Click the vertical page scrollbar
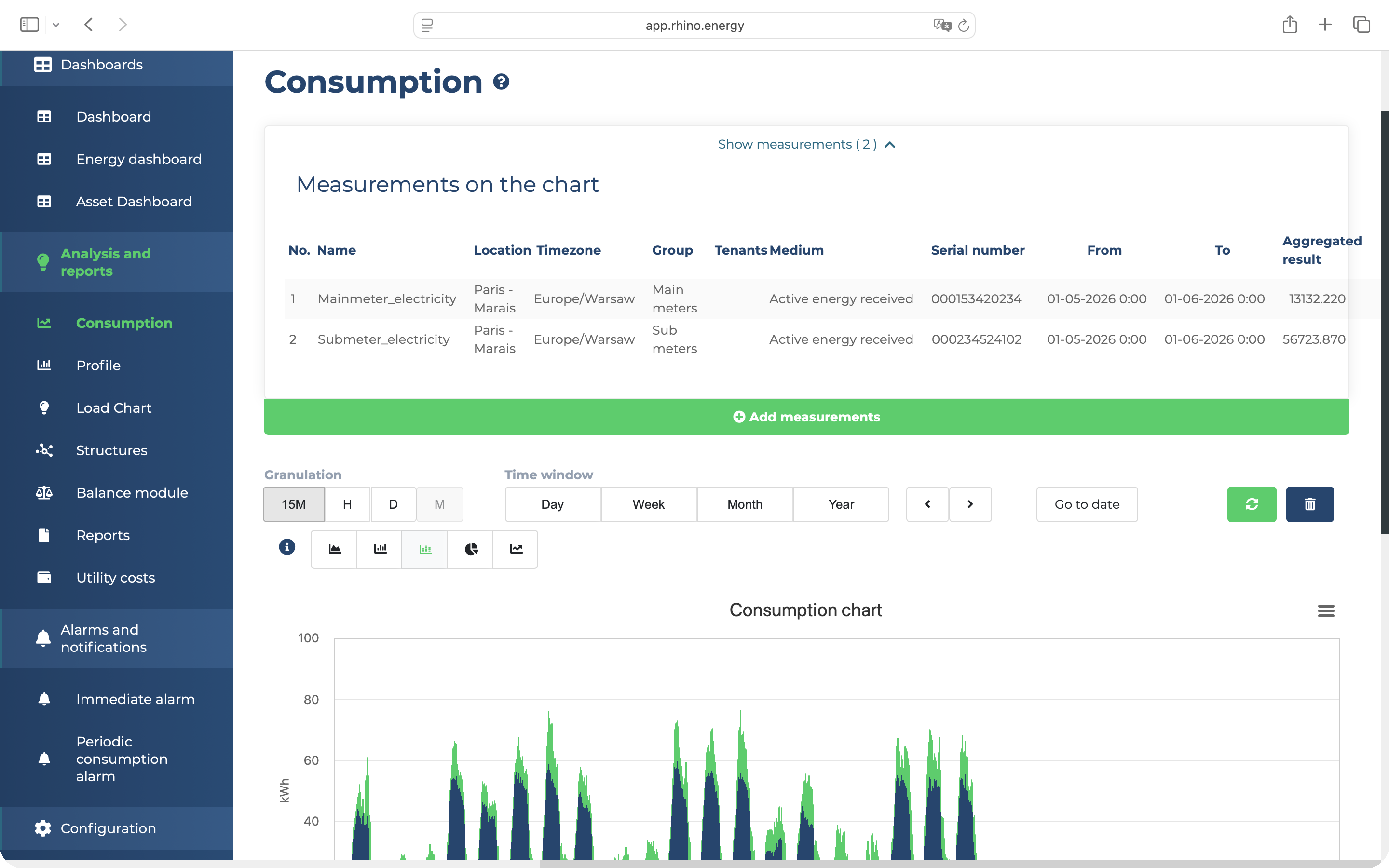Viewport: 1389px width, 868px height. [1384, 322]
